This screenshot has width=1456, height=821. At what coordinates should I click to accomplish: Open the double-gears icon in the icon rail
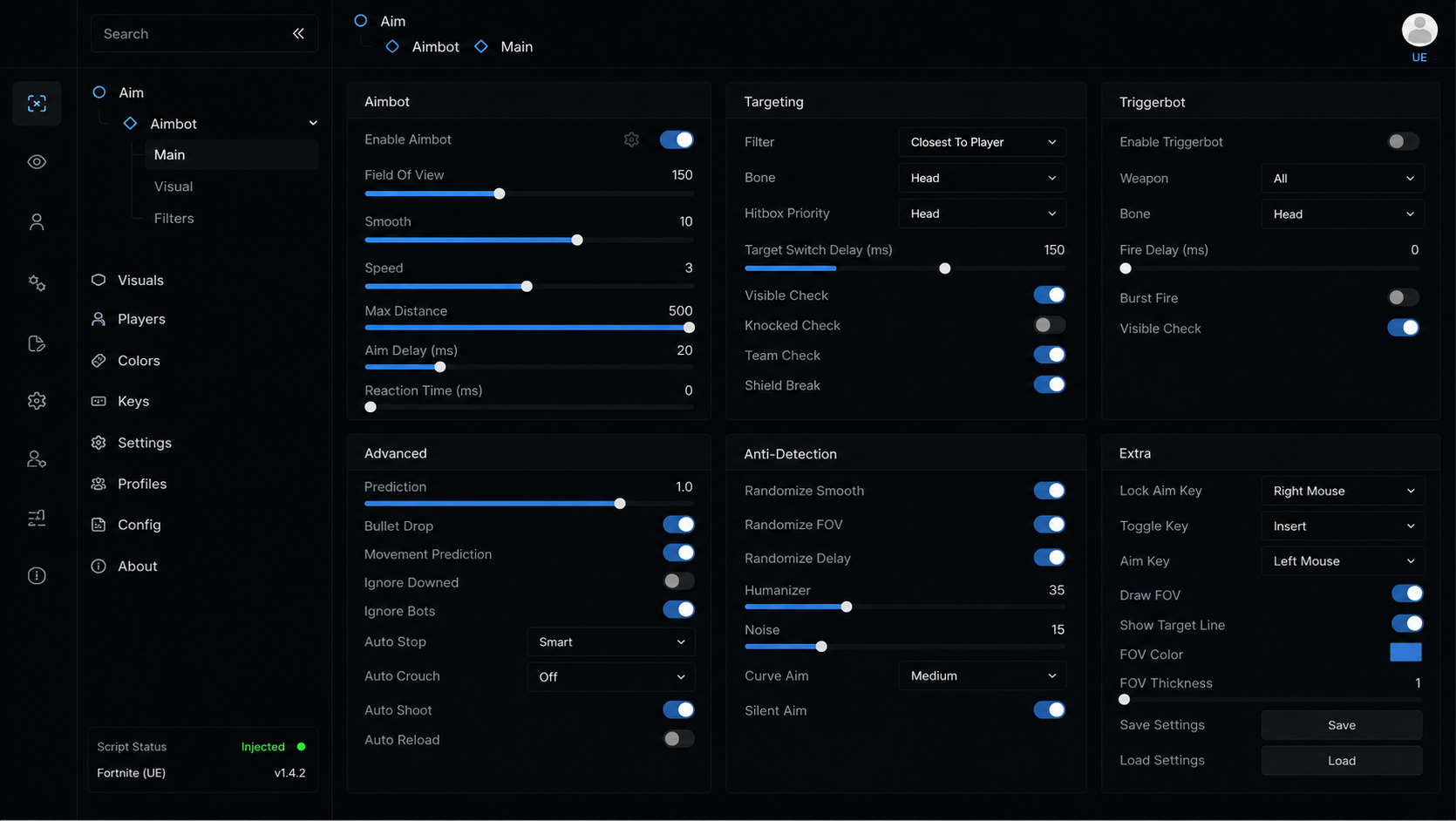37,282
